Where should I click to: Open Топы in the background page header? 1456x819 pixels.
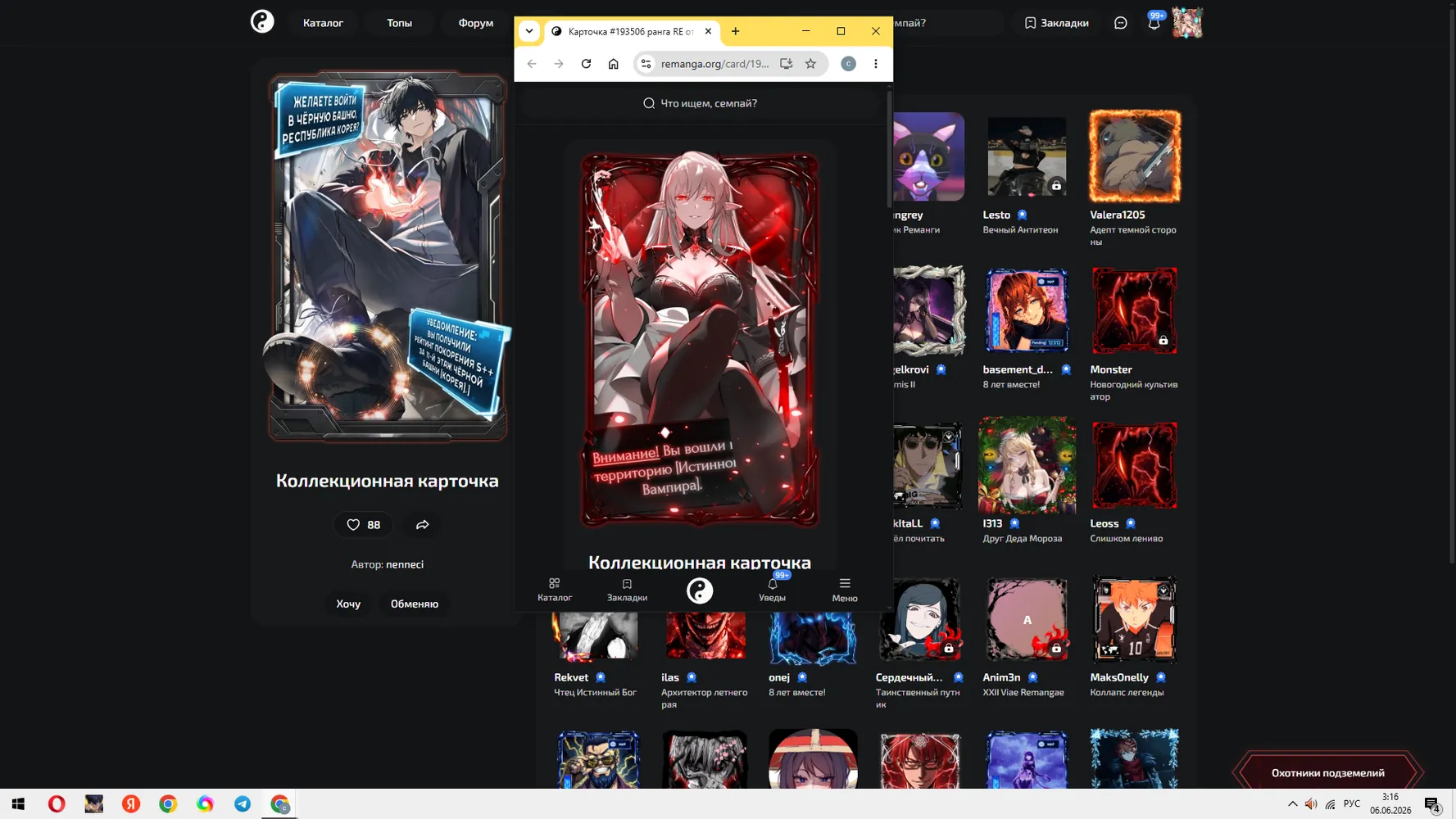pos(399,23)
